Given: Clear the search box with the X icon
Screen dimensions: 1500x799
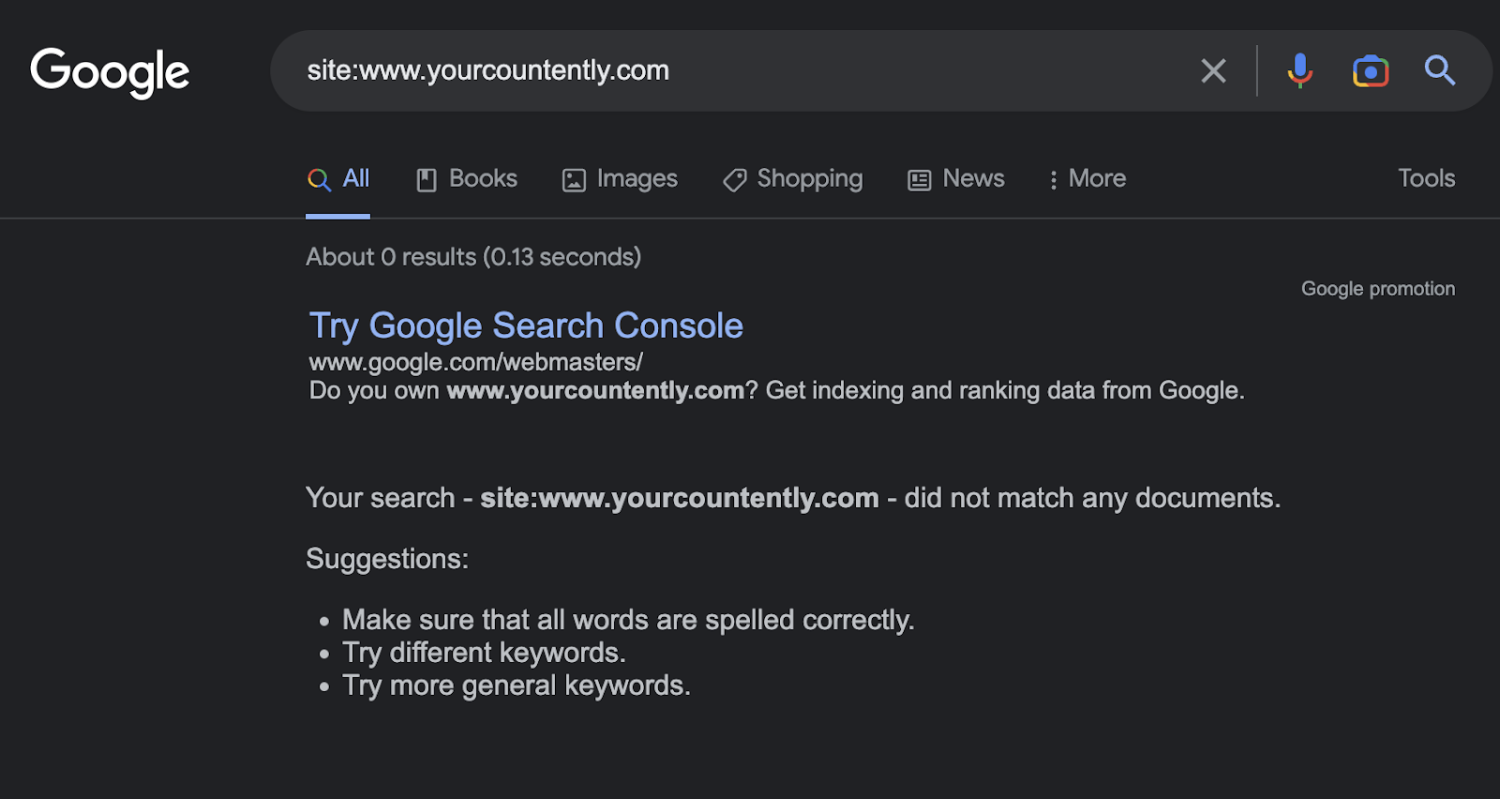Looking at the screenshot, I should coord(1213,71).
